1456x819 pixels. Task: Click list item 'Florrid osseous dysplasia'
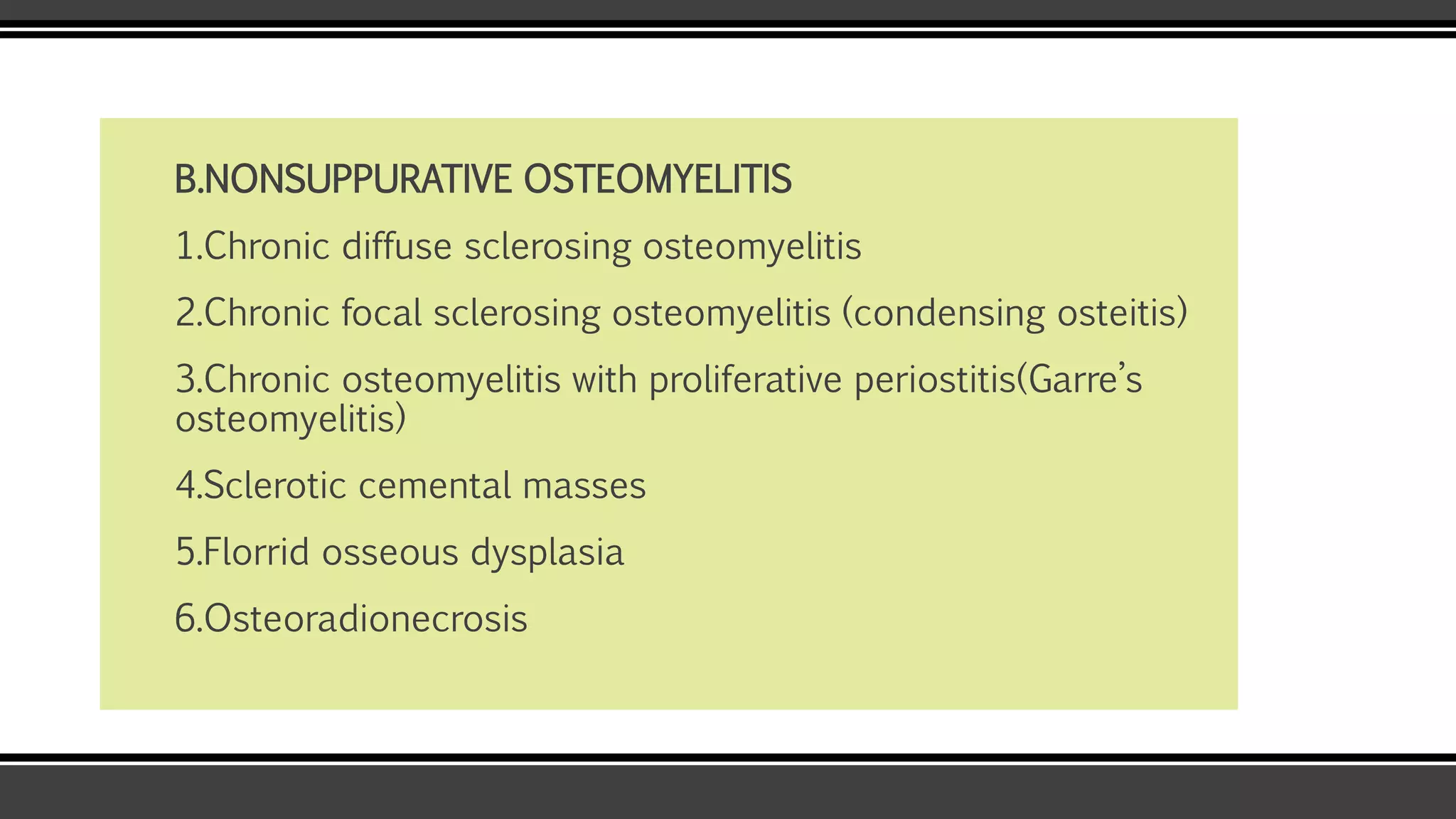pyautogui.click(x=400, y=552)
